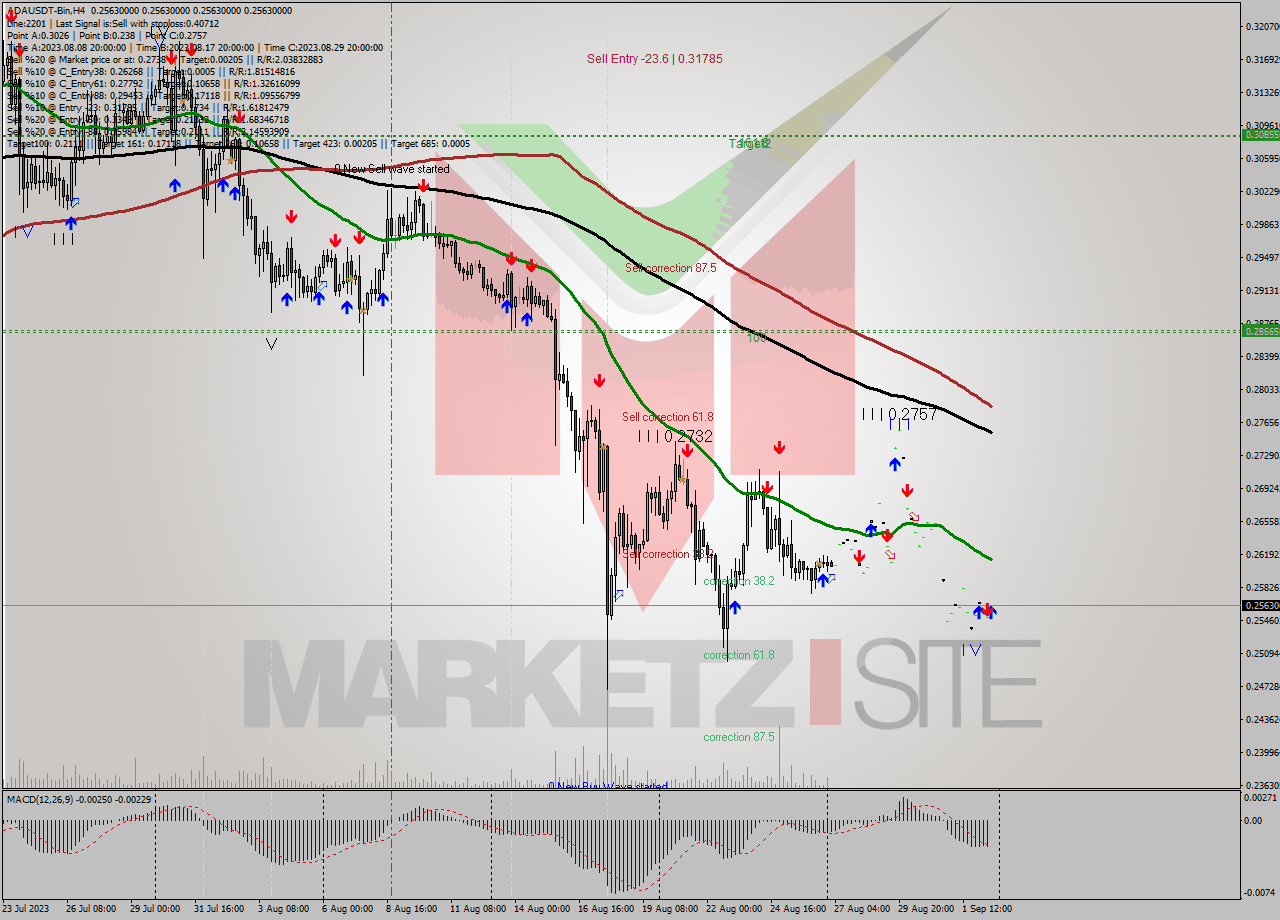Click the green 'correction 38.2' label
The image size is (1280, 920).
tap(739, 581)
